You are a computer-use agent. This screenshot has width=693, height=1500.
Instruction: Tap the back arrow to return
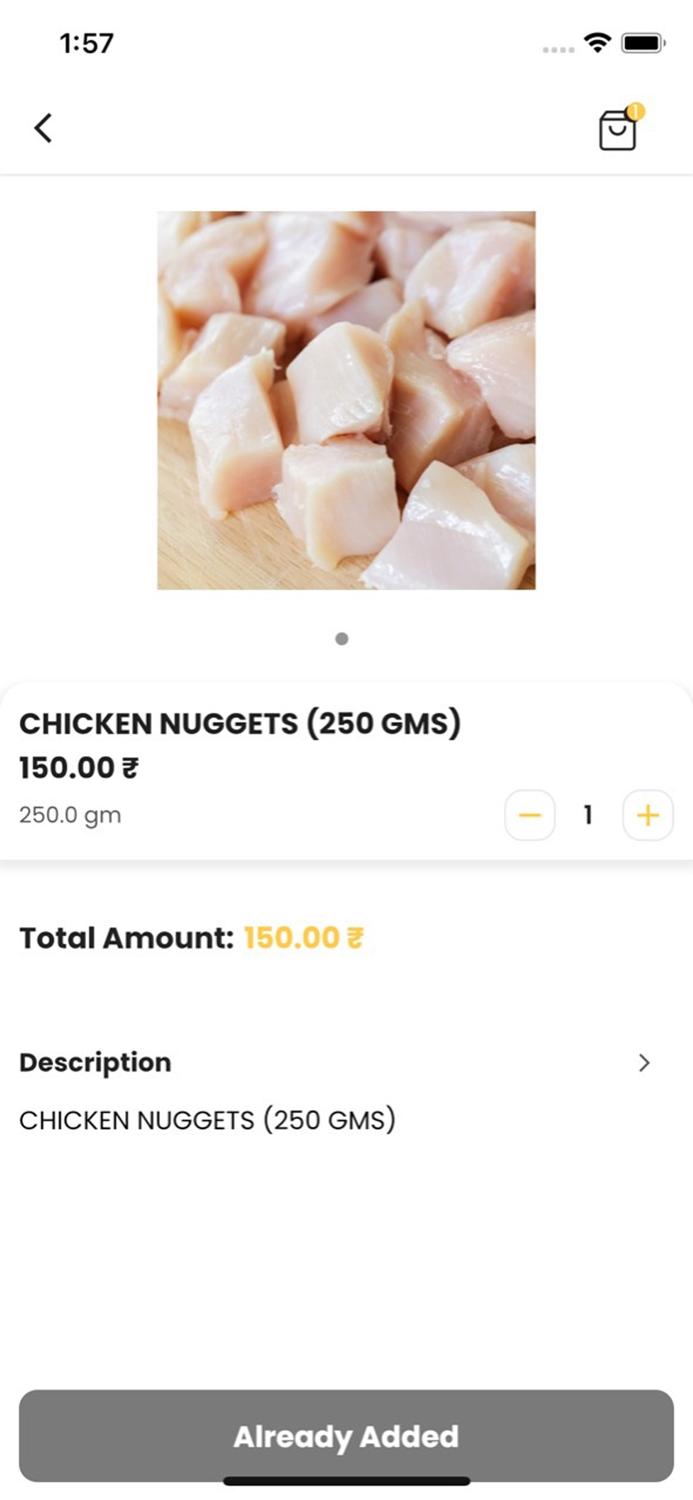(x=43, y=128)
